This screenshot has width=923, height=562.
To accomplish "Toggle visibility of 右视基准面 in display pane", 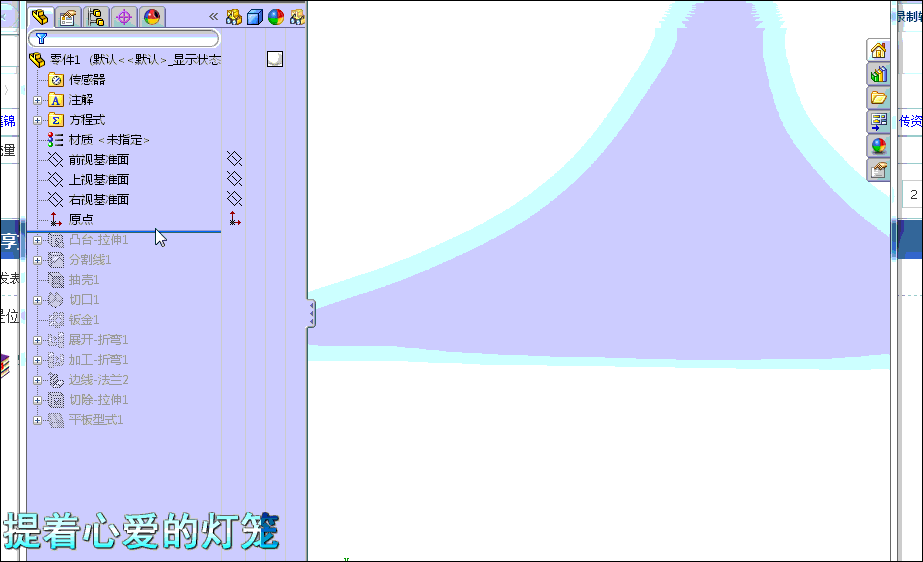I will [x=234, y=199].
